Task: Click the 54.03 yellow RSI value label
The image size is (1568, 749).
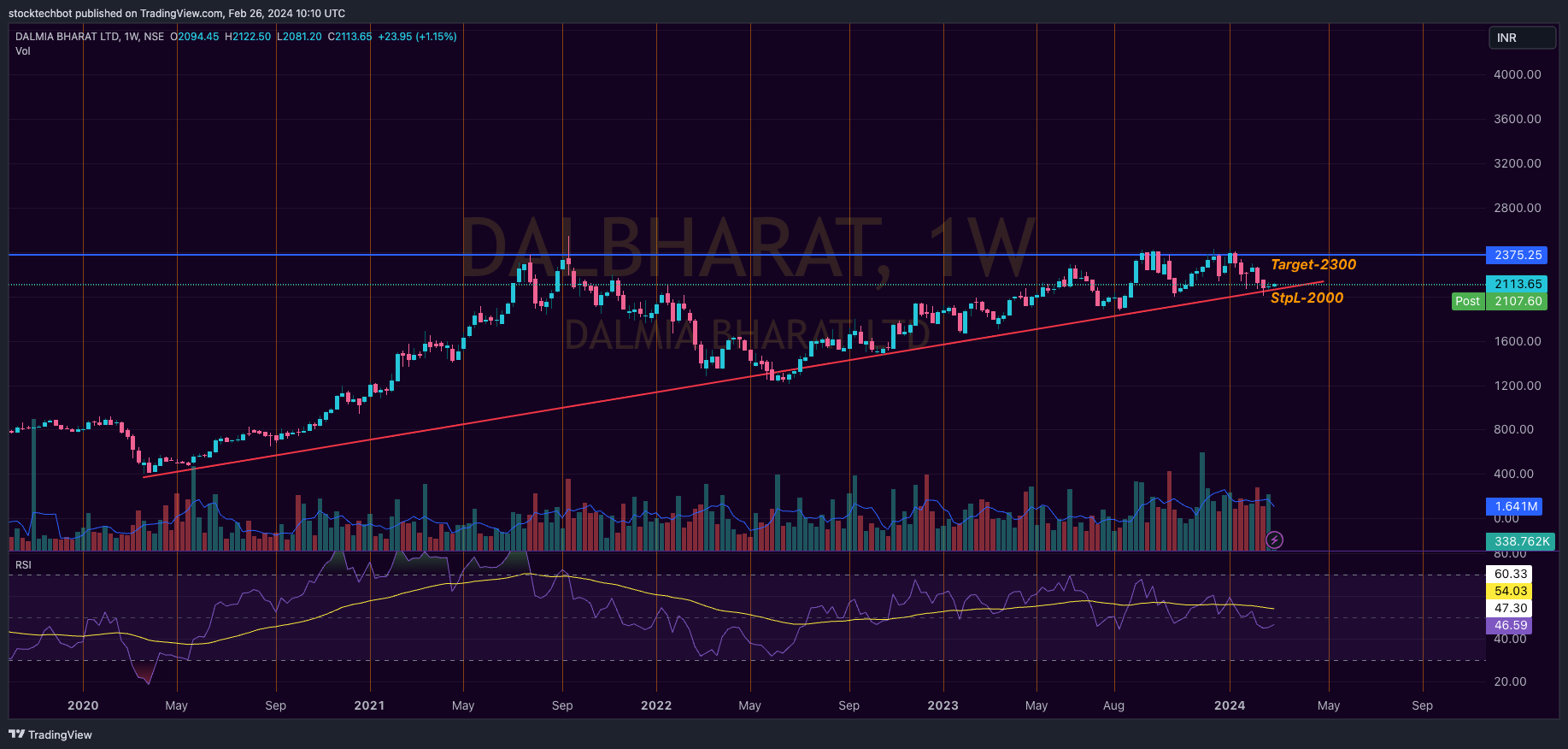Action: pos(1510,591)
